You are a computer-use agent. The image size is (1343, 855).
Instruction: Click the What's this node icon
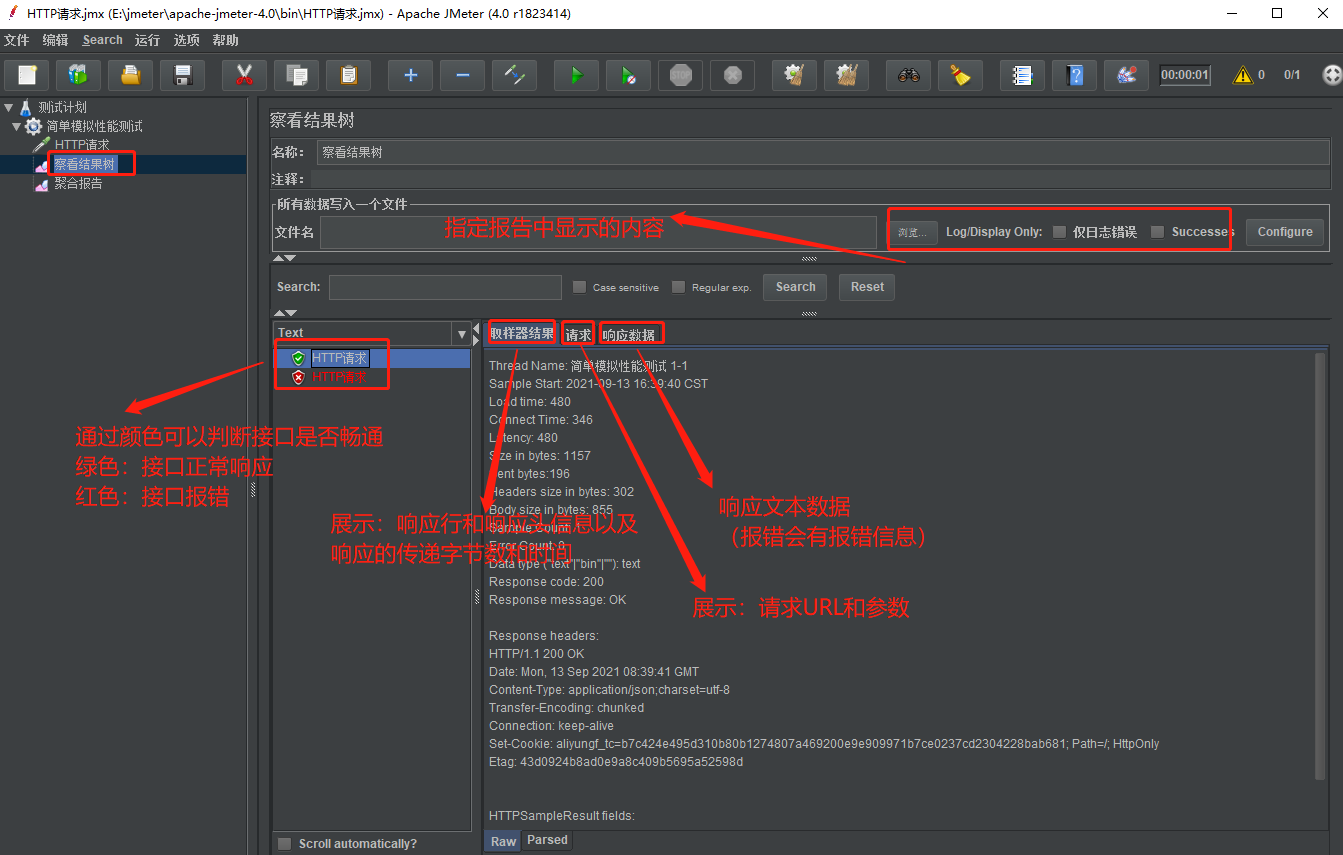click(1126, 75)
